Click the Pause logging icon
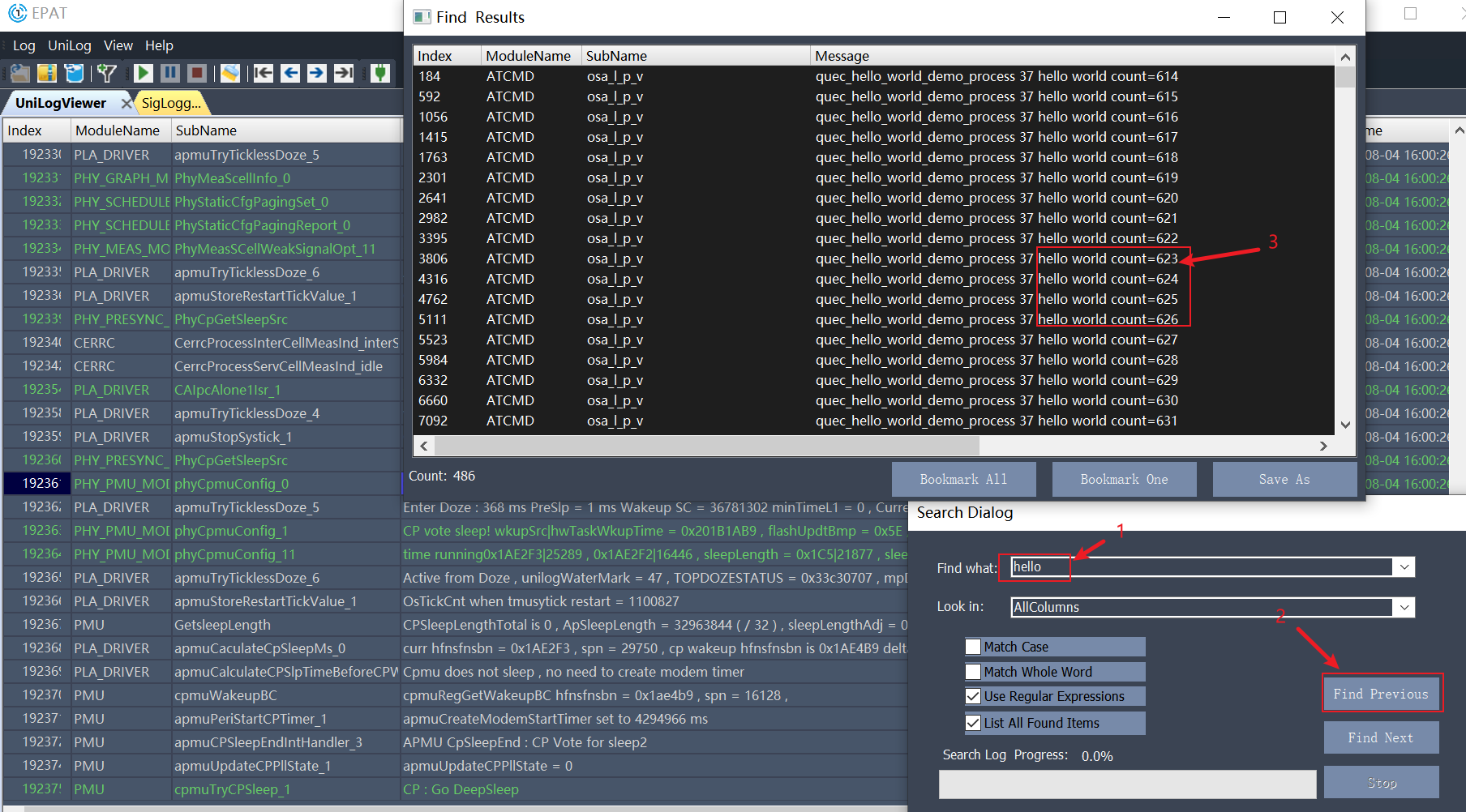The image size is (1466, 812). [170, 73]
